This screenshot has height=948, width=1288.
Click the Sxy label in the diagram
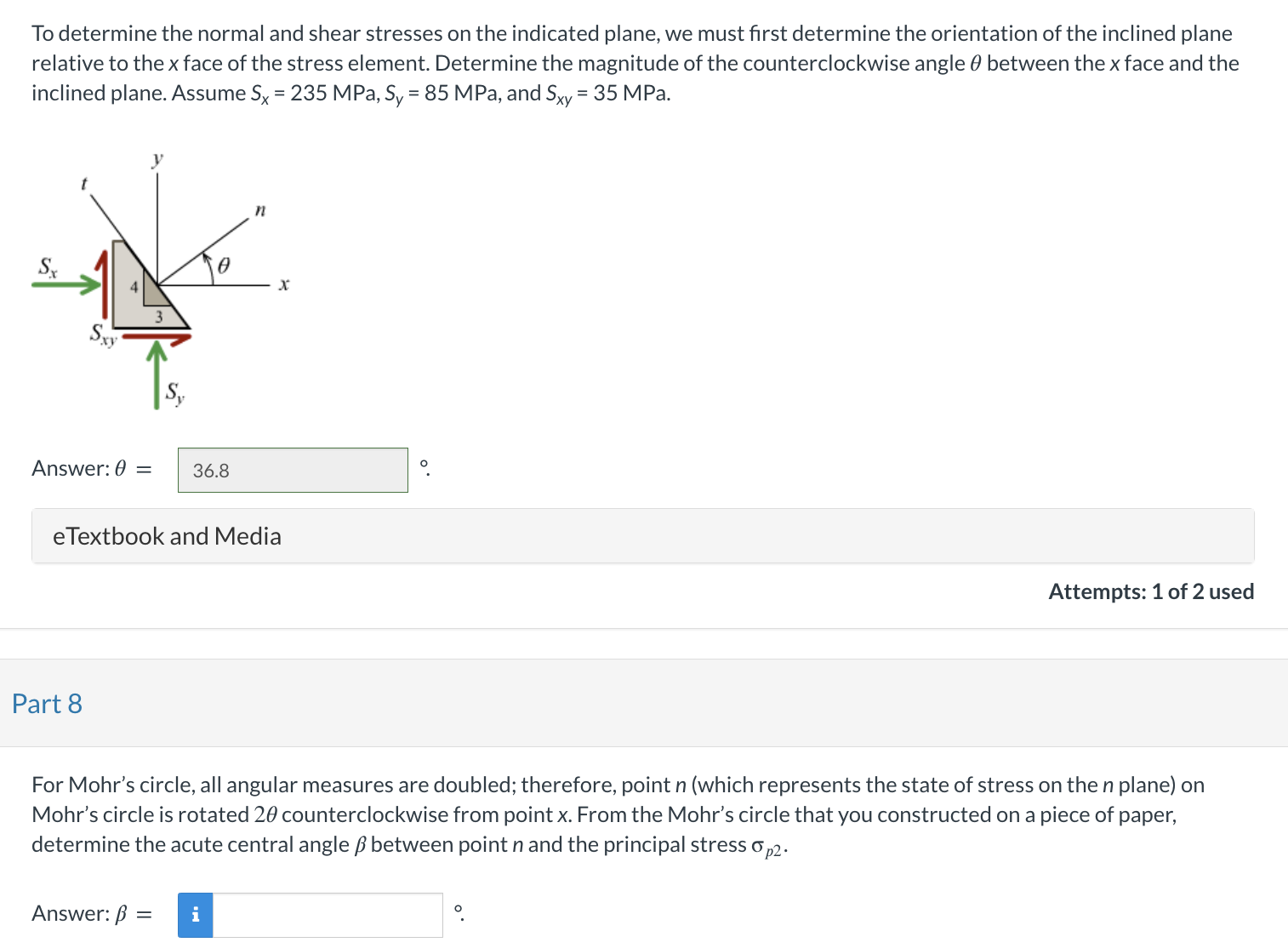tap(103, 336)
